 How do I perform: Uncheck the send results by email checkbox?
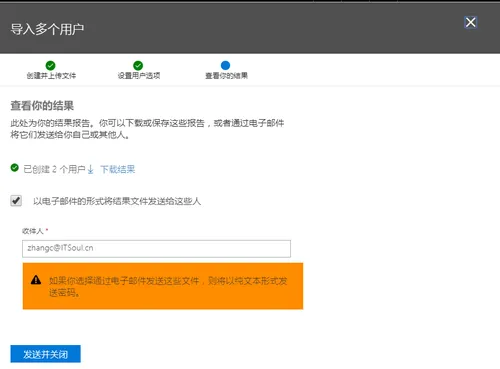tap(16, 201)
